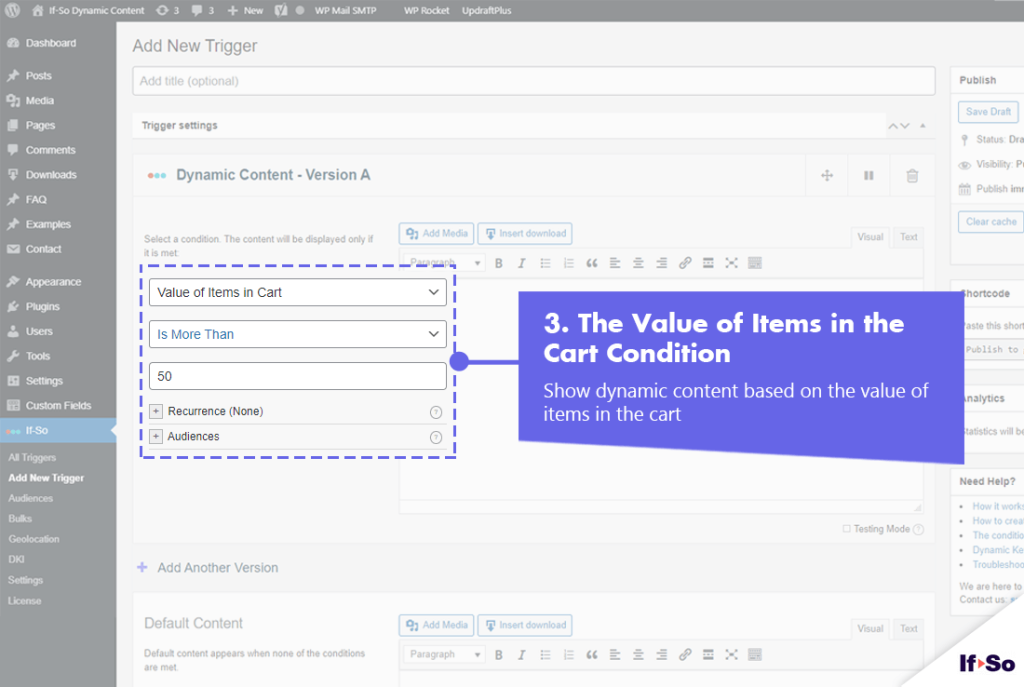
Task: Insert bulleted list in Version A editor
Action: 545,263
